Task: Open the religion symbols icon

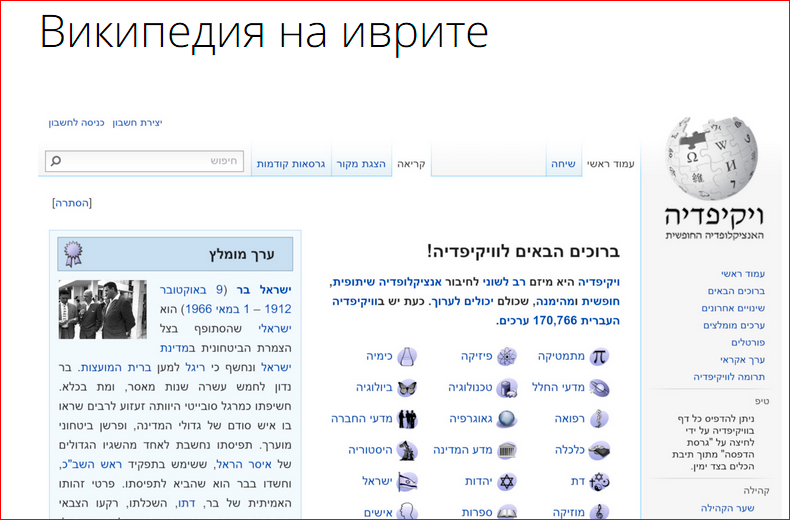Action: point(599,481)
